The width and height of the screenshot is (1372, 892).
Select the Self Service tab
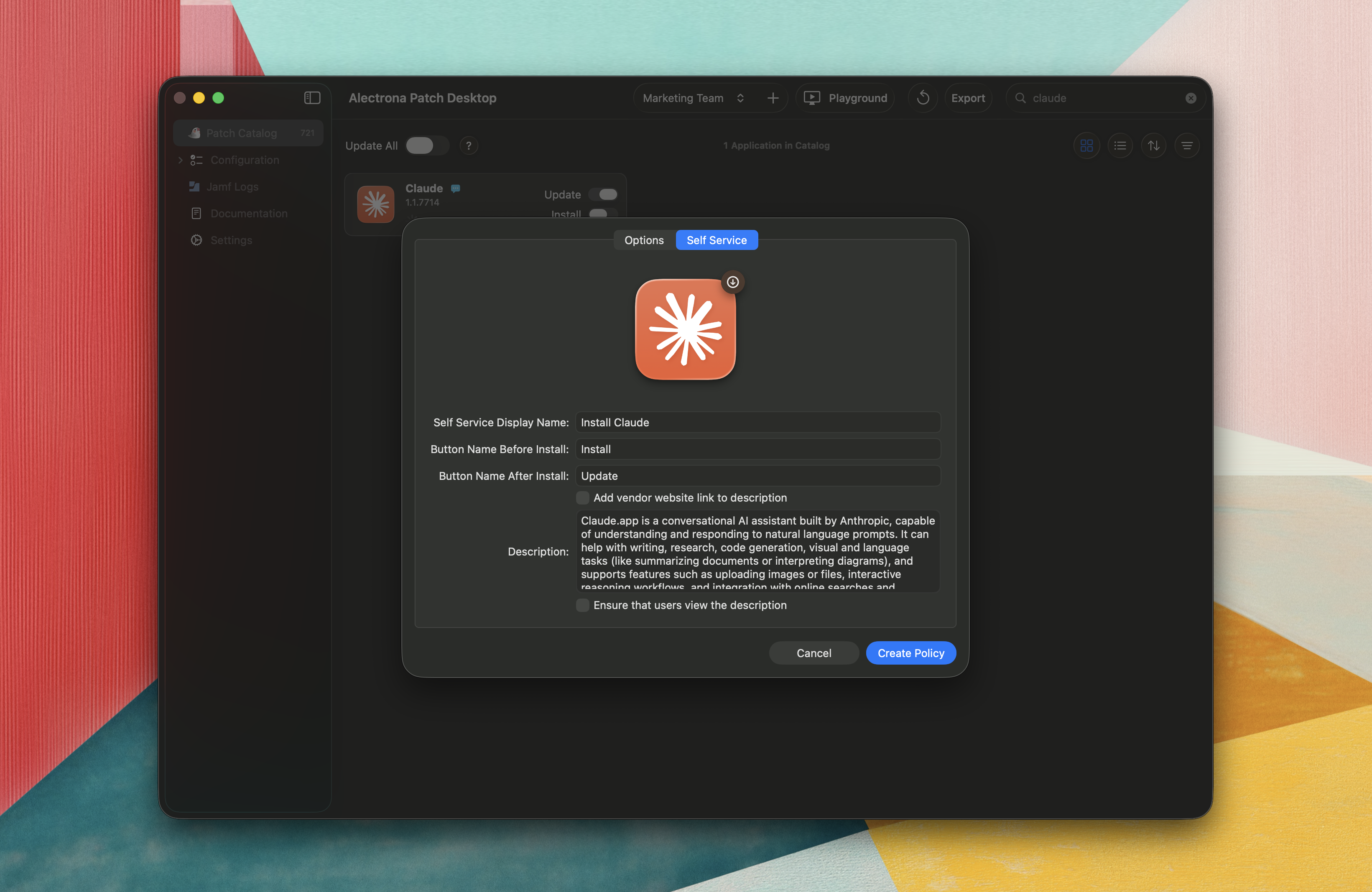(x=717, y=240)
